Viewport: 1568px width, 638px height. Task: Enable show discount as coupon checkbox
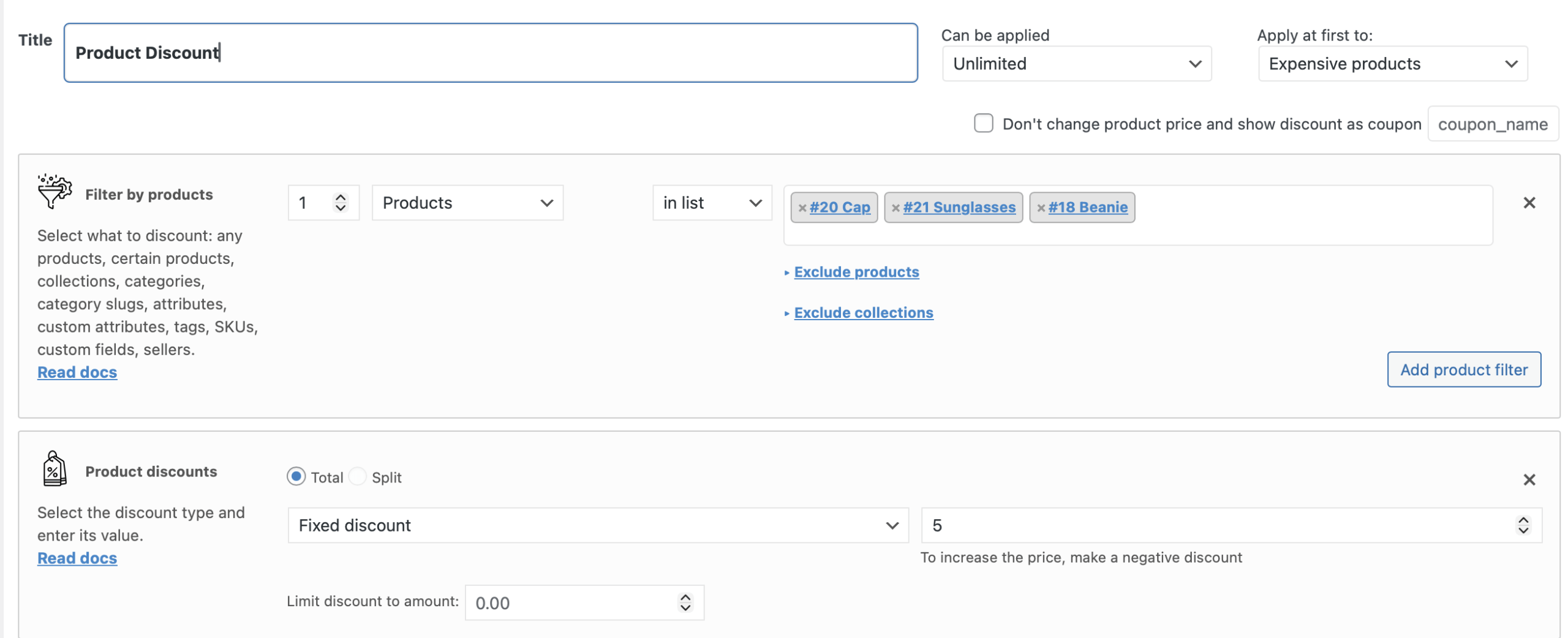[983, 123]
